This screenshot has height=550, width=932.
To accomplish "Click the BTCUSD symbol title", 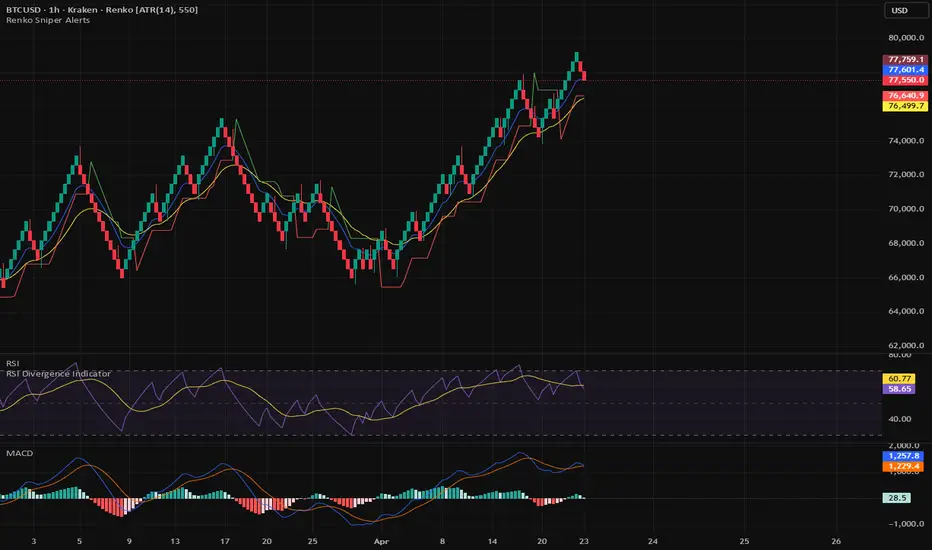I will point(21,10).
